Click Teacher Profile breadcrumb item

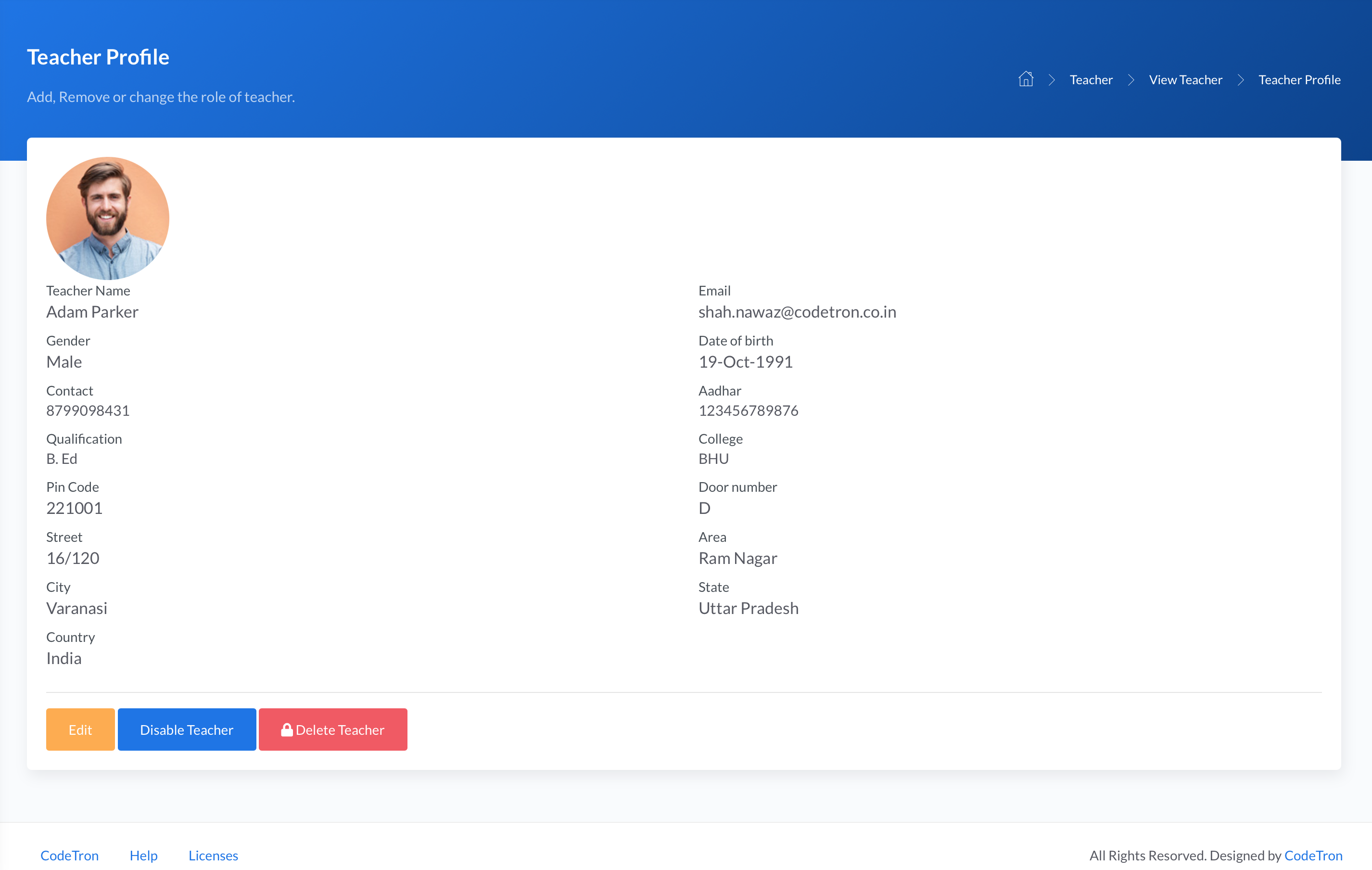(x=1299, y=80)
